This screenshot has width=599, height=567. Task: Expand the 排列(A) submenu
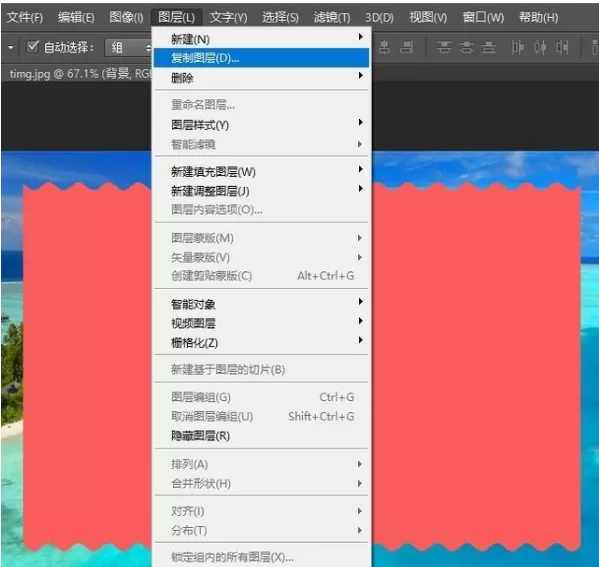click(261, 464)
